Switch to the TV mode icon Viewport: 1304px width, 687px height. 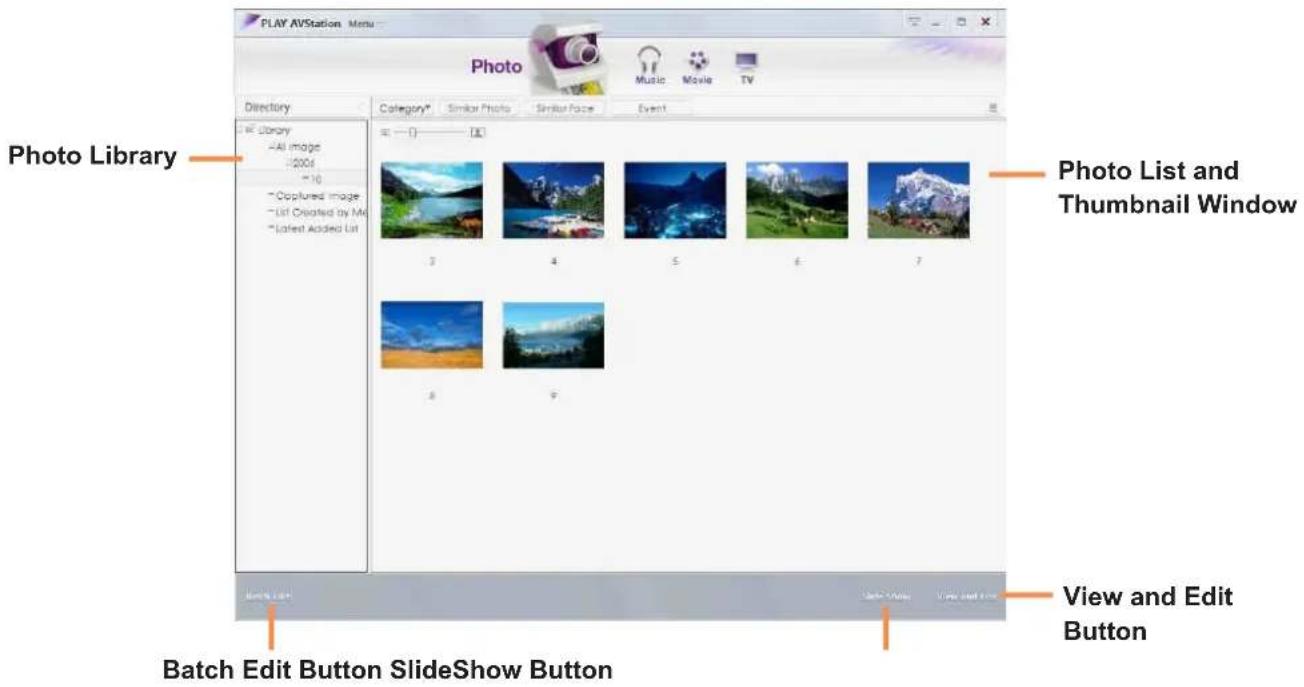(746, 66)
